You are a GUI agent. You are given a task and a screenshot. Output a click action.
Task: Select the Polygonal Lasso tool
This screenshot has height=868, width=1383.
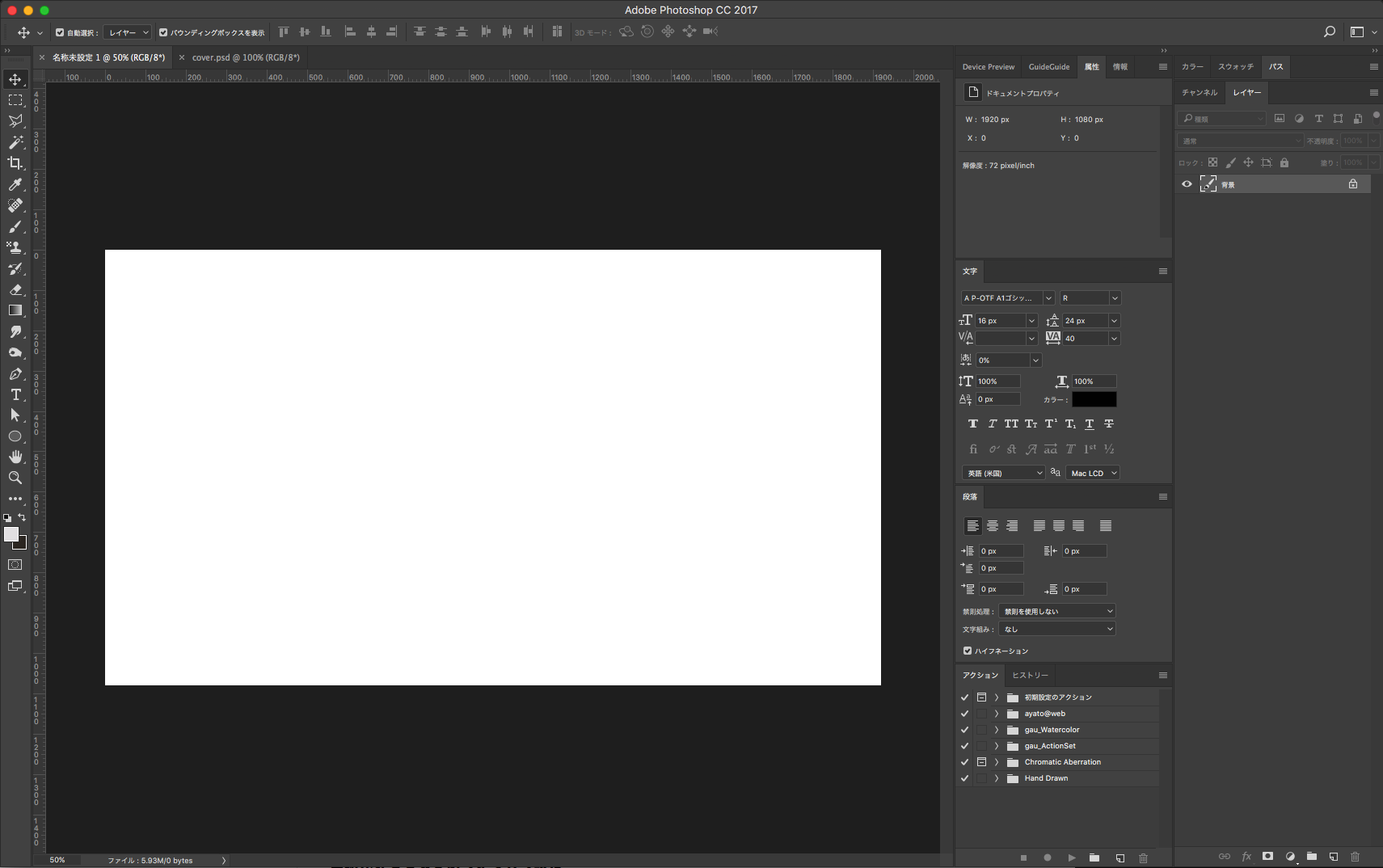coord(15,121)
